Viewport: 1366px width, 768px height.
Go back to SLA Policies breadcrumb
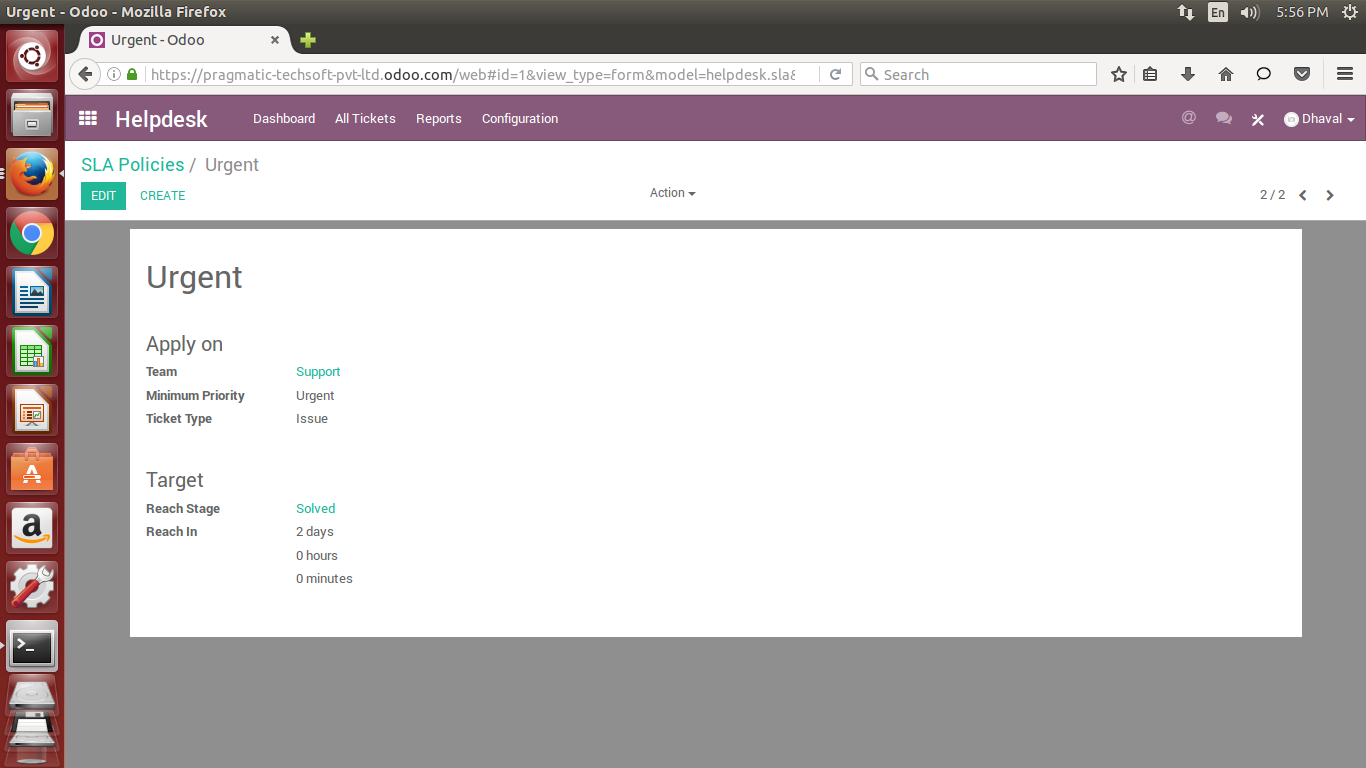click(x=133, y=165)
